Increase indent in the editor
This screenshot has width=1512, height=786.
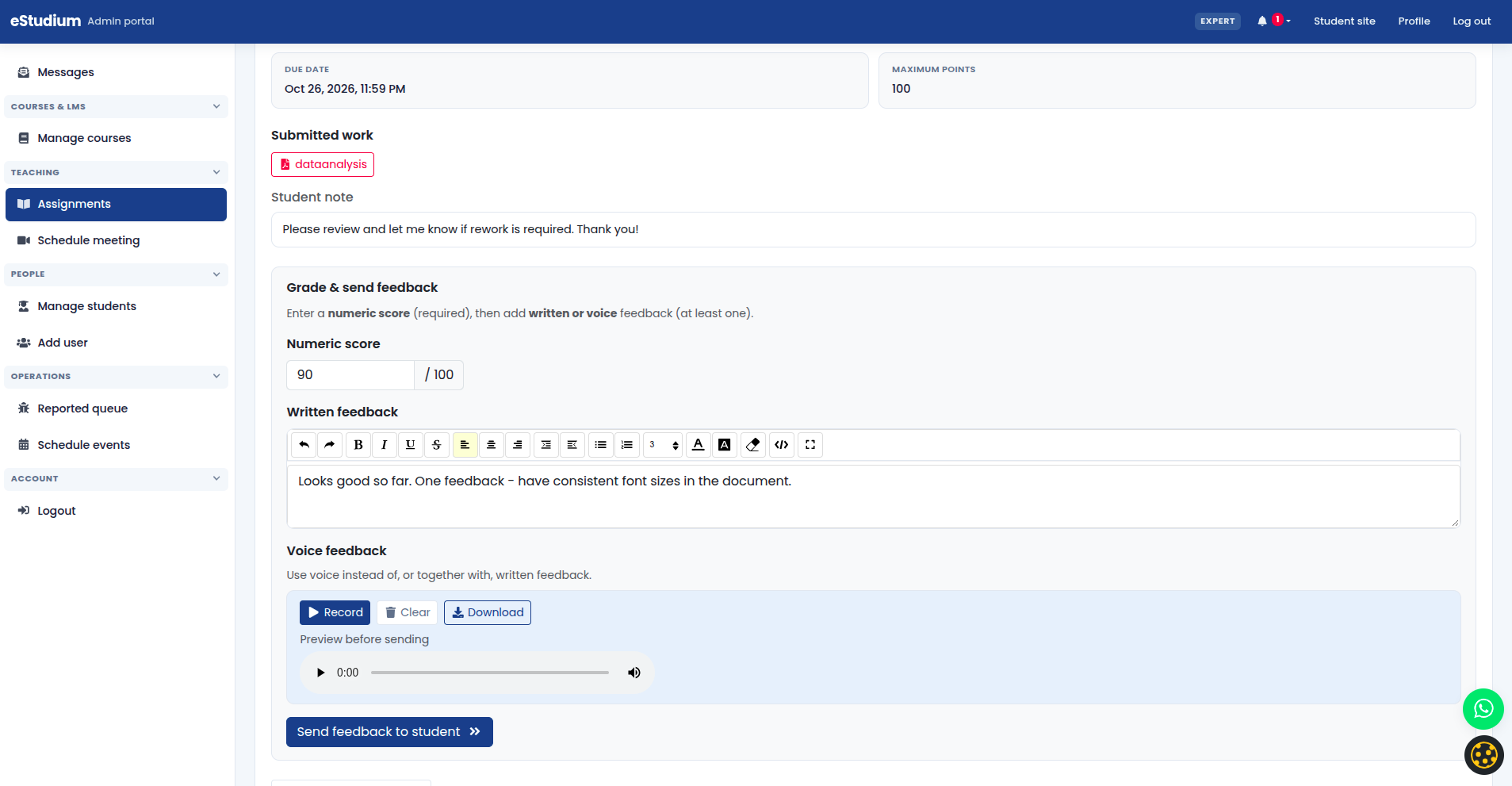[546, 445]
